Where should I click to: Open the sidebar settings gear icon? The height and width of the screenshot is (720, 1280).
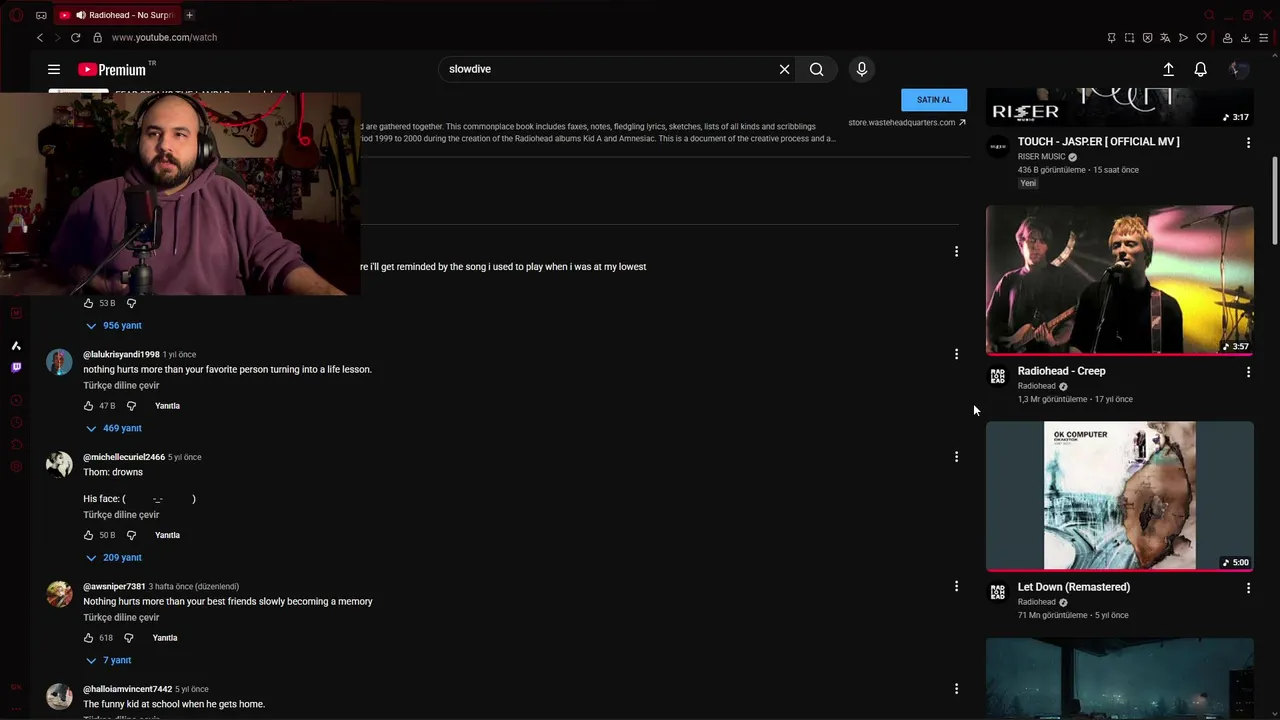coord(16,467)
